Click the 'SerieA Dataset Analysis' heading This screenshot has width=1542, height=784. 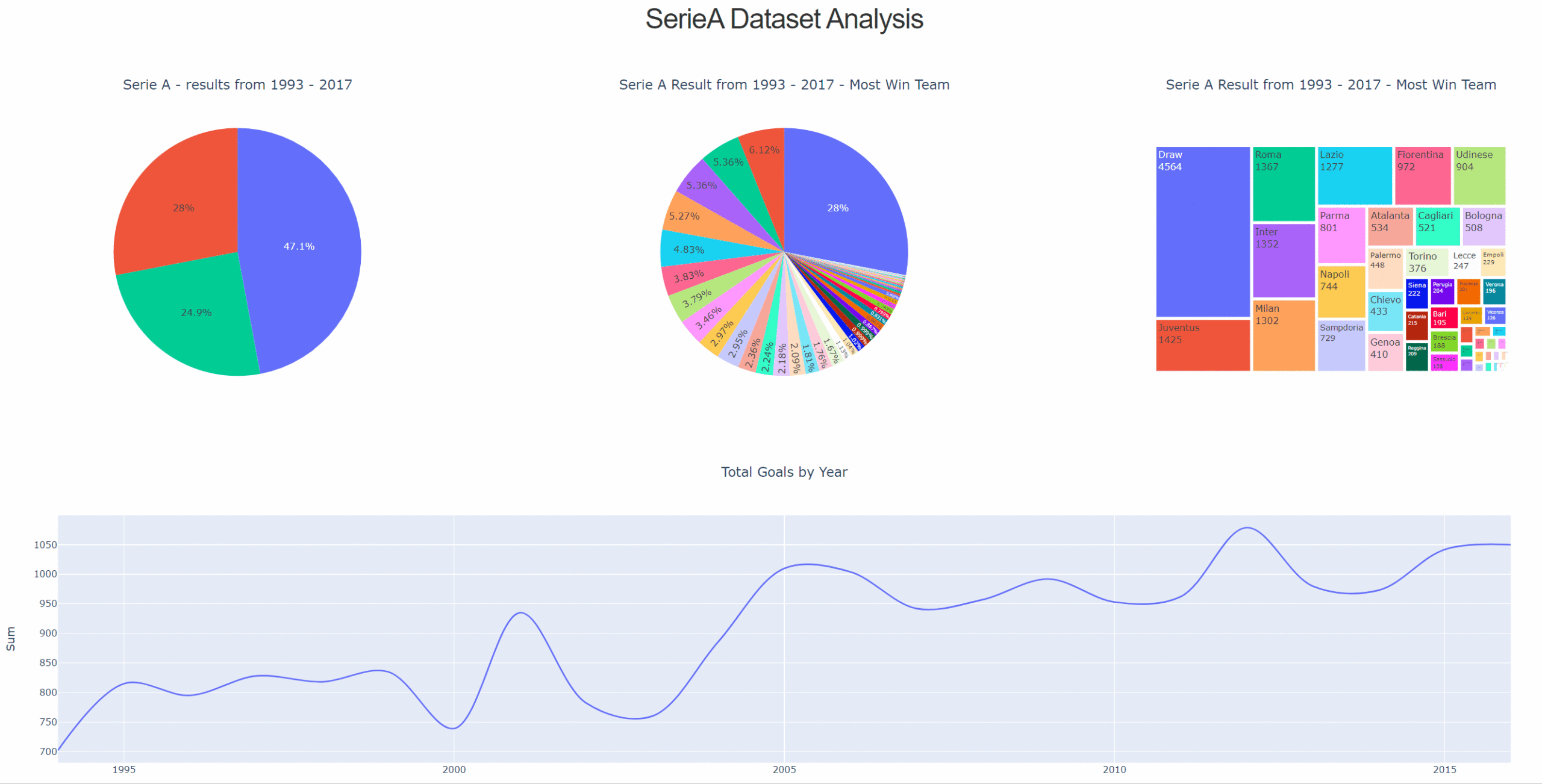point(784,19)
